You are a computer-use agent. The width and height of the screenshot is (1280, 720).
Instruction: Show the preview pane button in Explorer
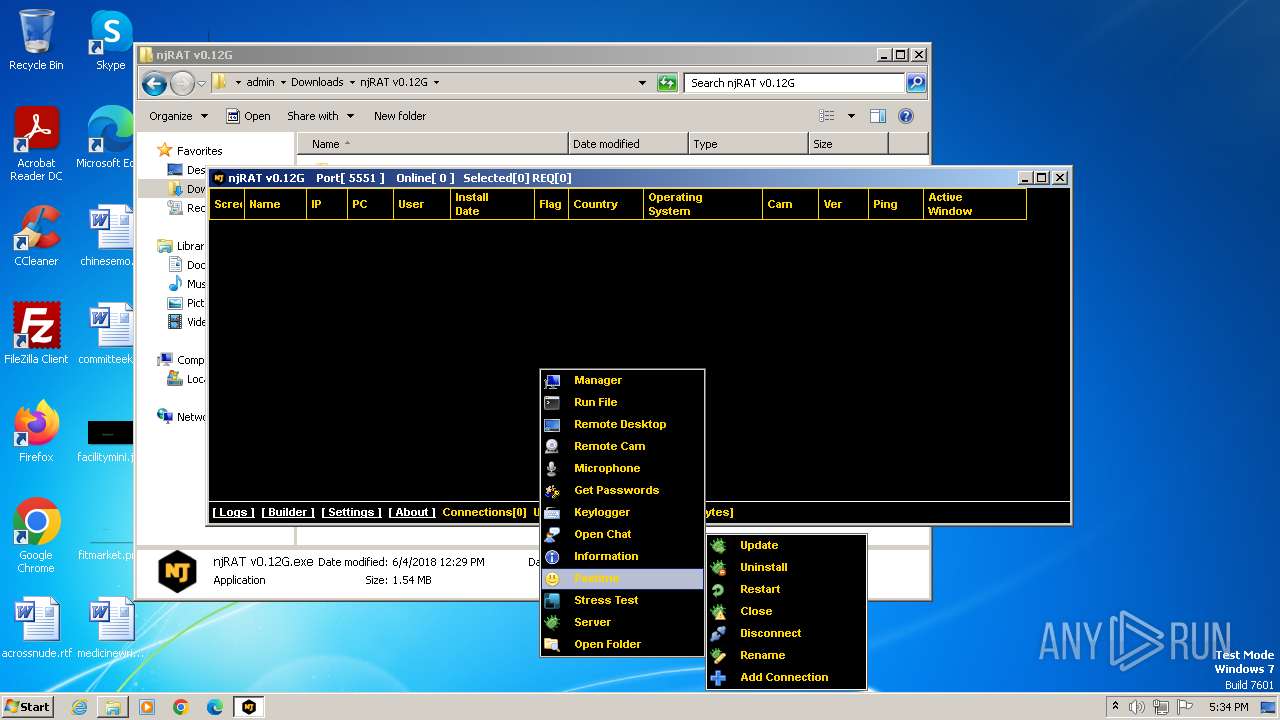pyautogui.click(x=877, y=116)
